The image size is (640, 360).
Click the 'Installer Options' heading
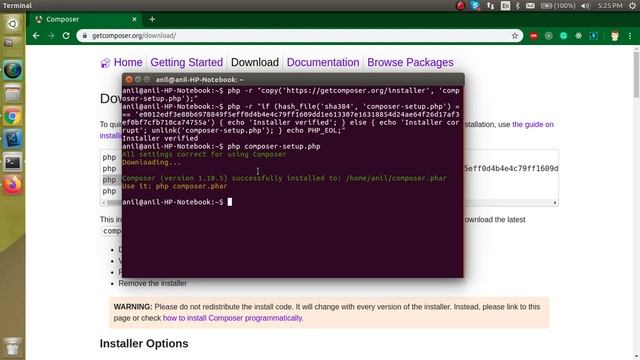tap(144, 344)
